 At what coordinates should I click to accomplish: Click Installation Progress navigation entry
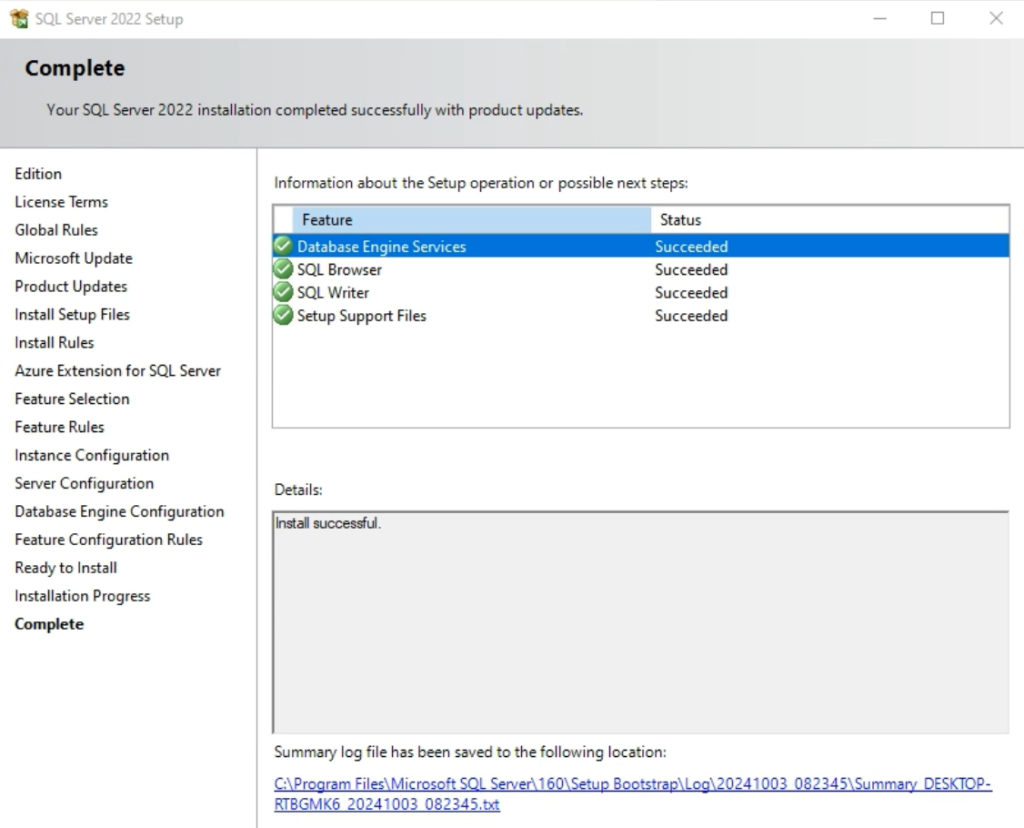[x=82, y=595]
